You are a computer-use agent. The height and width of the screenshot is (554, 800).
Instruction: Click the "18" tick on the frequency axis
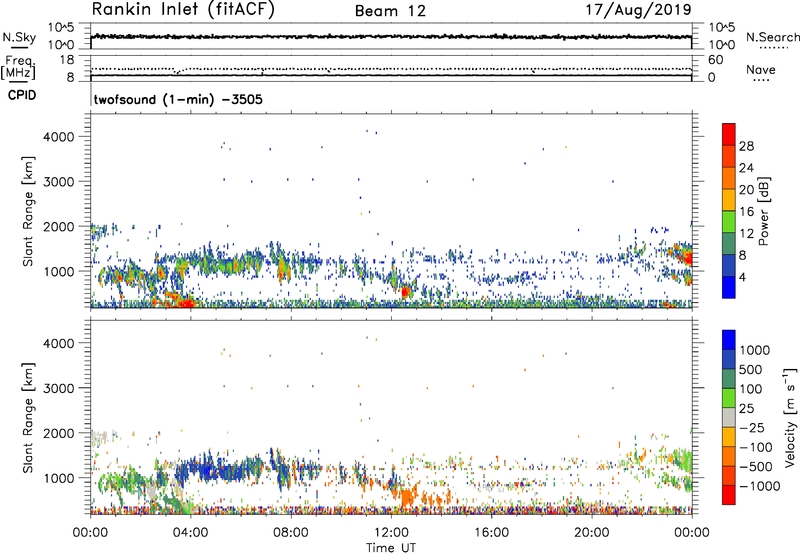click(67, 60)
